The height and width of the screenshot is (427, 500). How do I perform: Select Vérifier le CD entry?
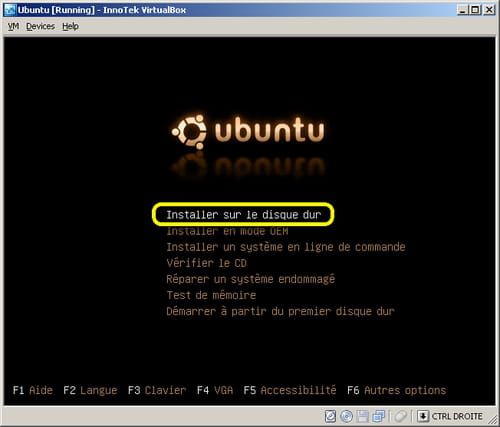pyautogui.click(x=206, y=263)
